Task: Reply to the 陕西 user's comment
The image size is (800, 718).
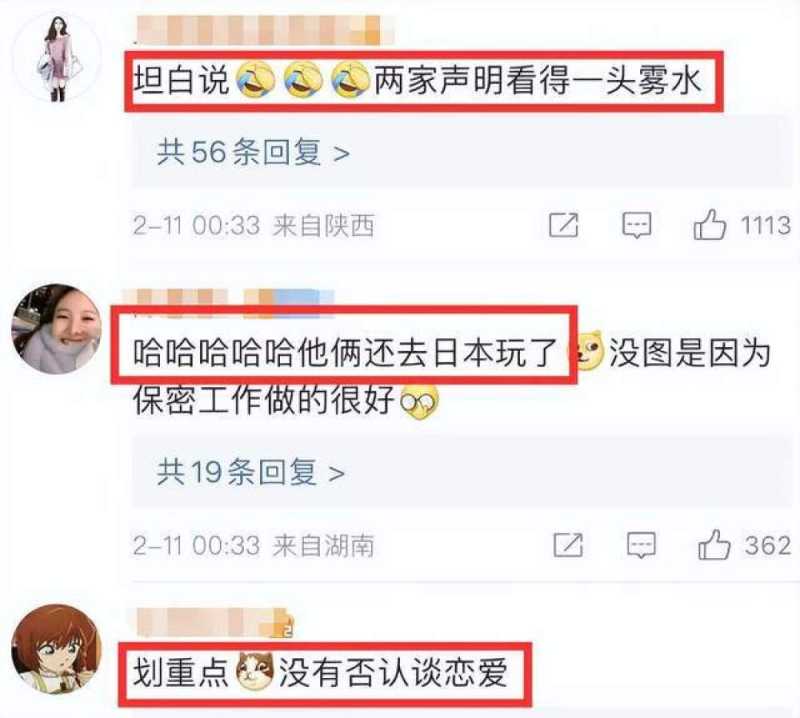Action: [x=637, y=225]
